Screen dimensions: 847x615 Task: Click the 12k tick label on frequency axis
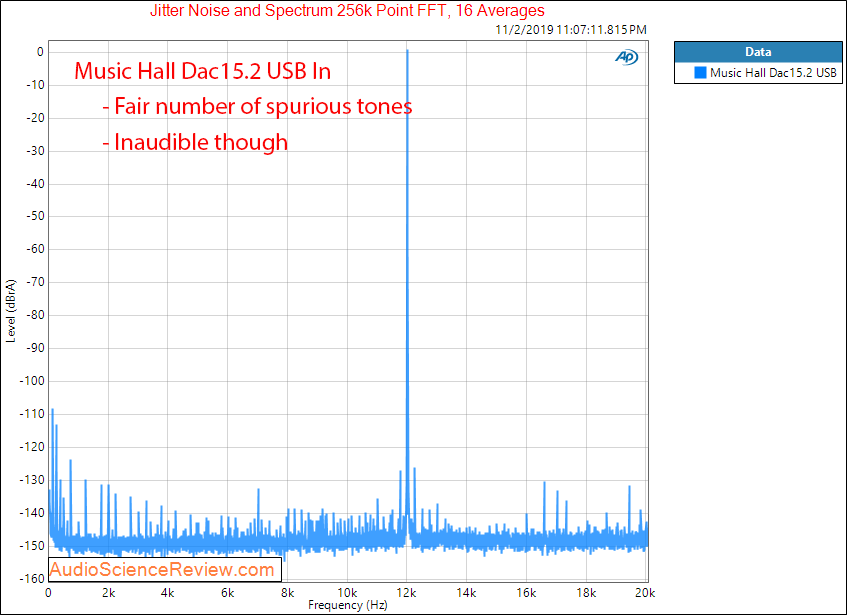click(406, 593)
